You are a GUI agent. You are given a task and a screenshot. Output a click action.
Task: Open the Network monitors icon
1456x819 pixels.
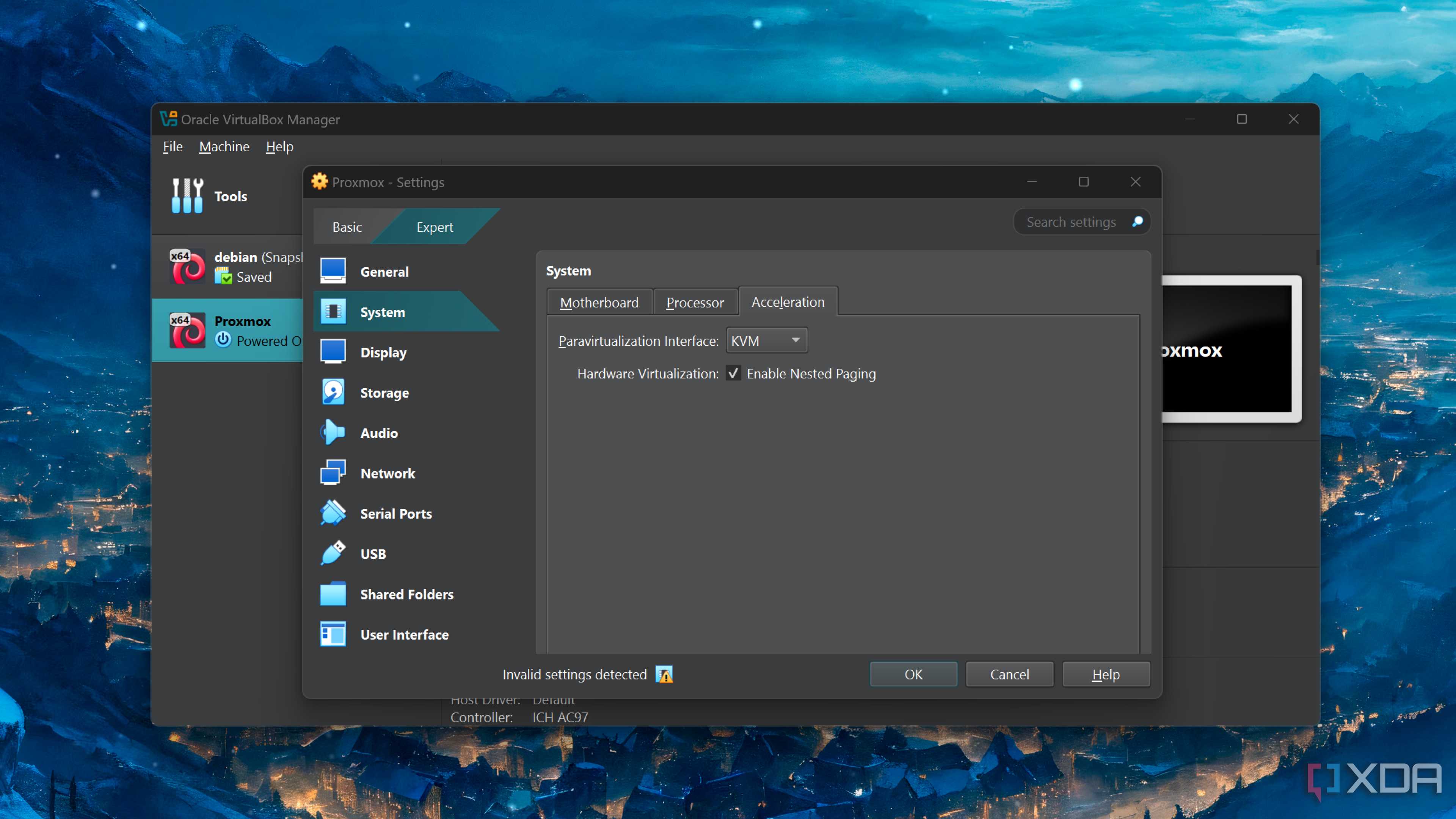[333, 472]
